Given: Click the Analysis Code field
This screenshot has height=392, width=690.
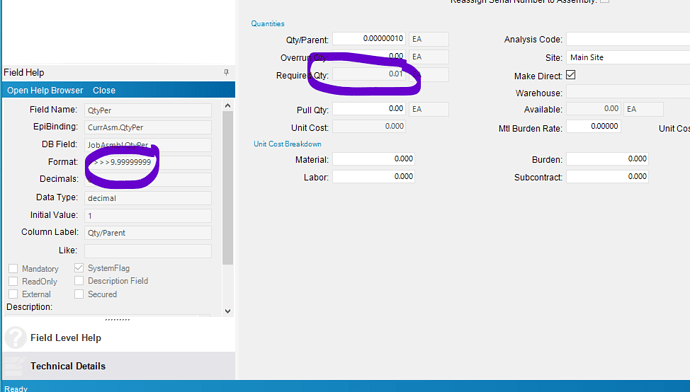Looking at the screenshot, I should [x=628, y=39].
